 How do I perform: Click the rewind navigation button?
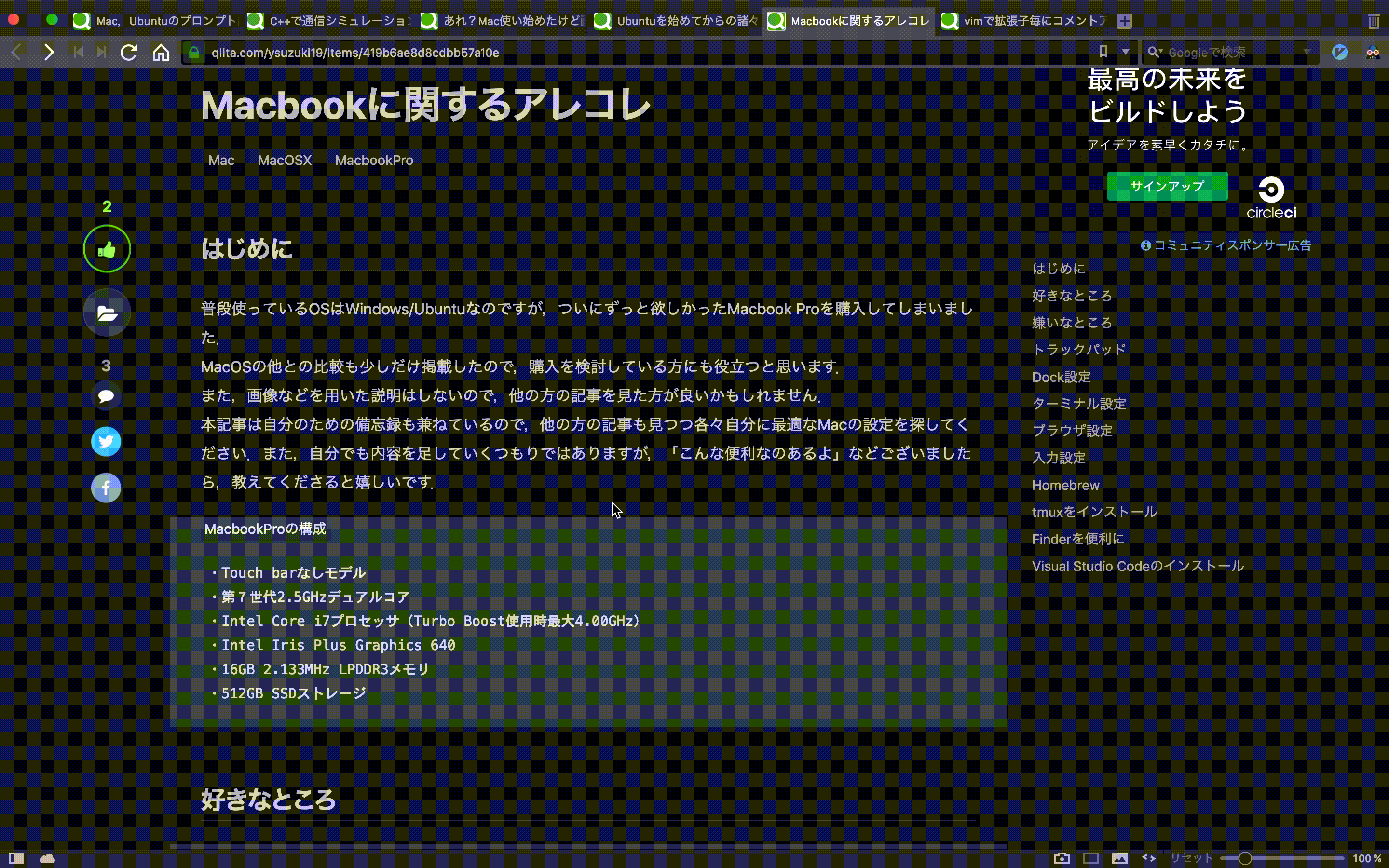point(79,53)
